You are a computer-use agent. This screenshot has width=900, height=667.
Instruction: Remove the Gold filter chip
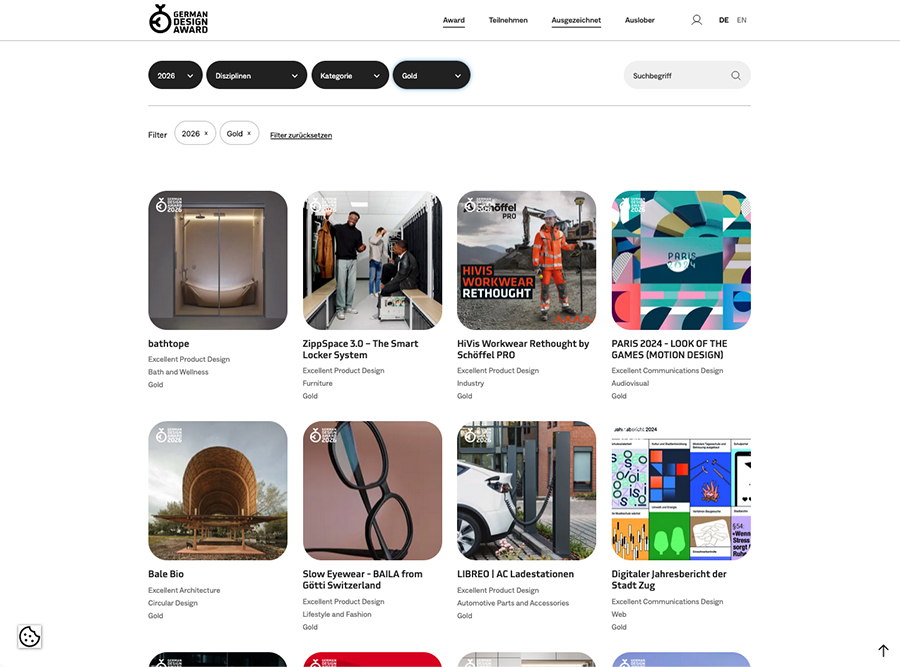tap(249, 134)
